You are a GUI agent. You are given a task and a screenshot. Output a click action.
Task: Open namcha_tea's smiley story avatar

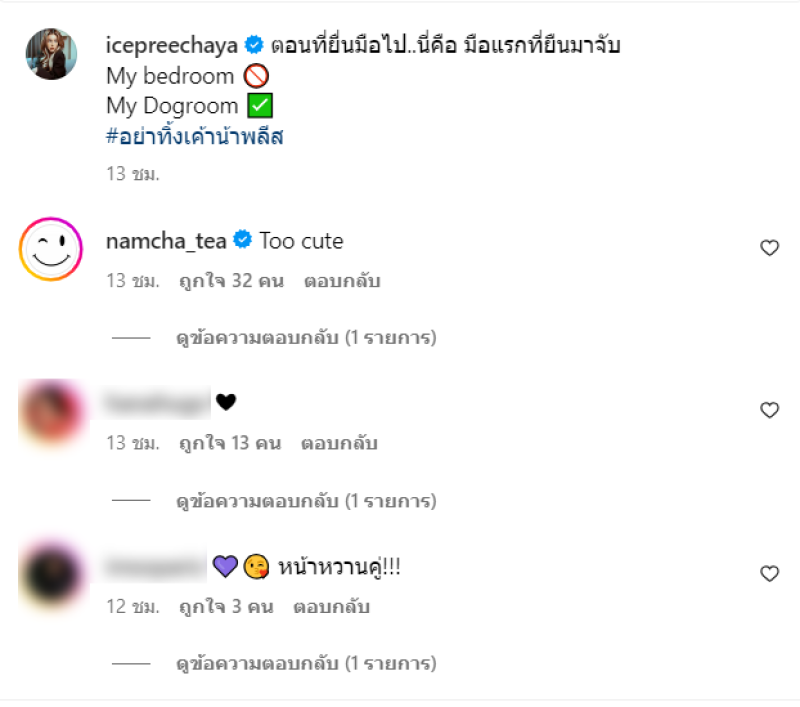(x=50, y=249)
